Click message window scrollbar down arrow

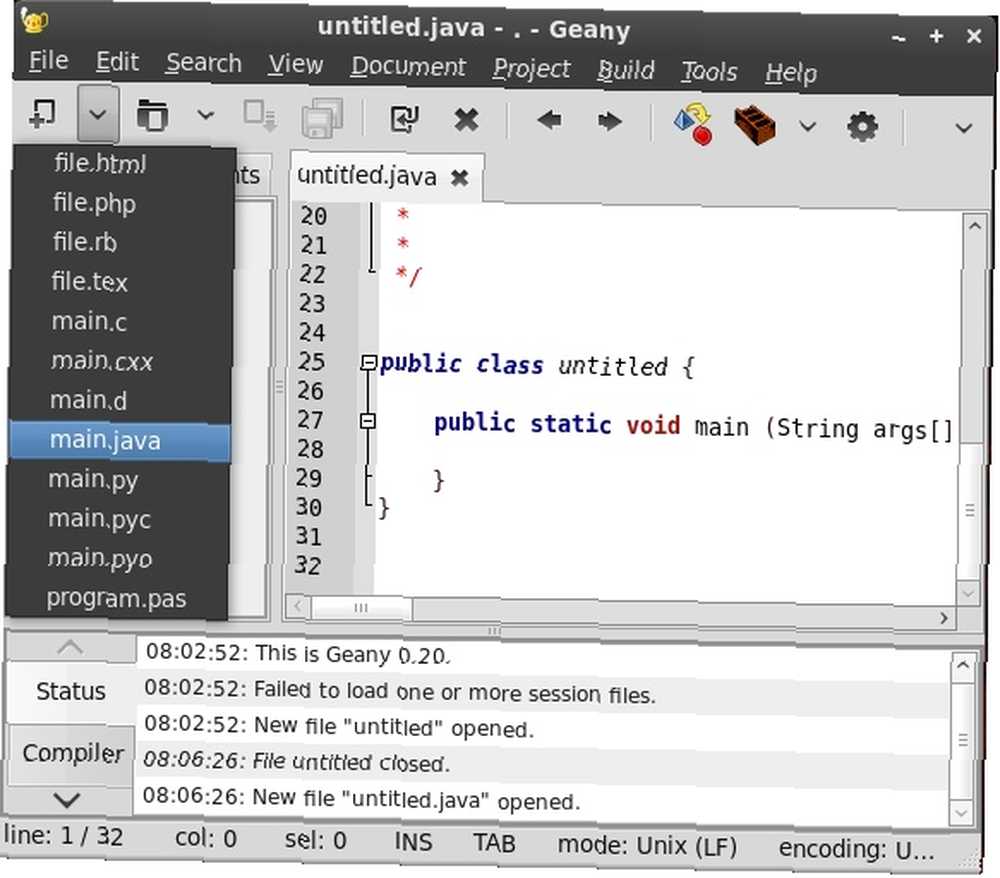tap(960, 812)
